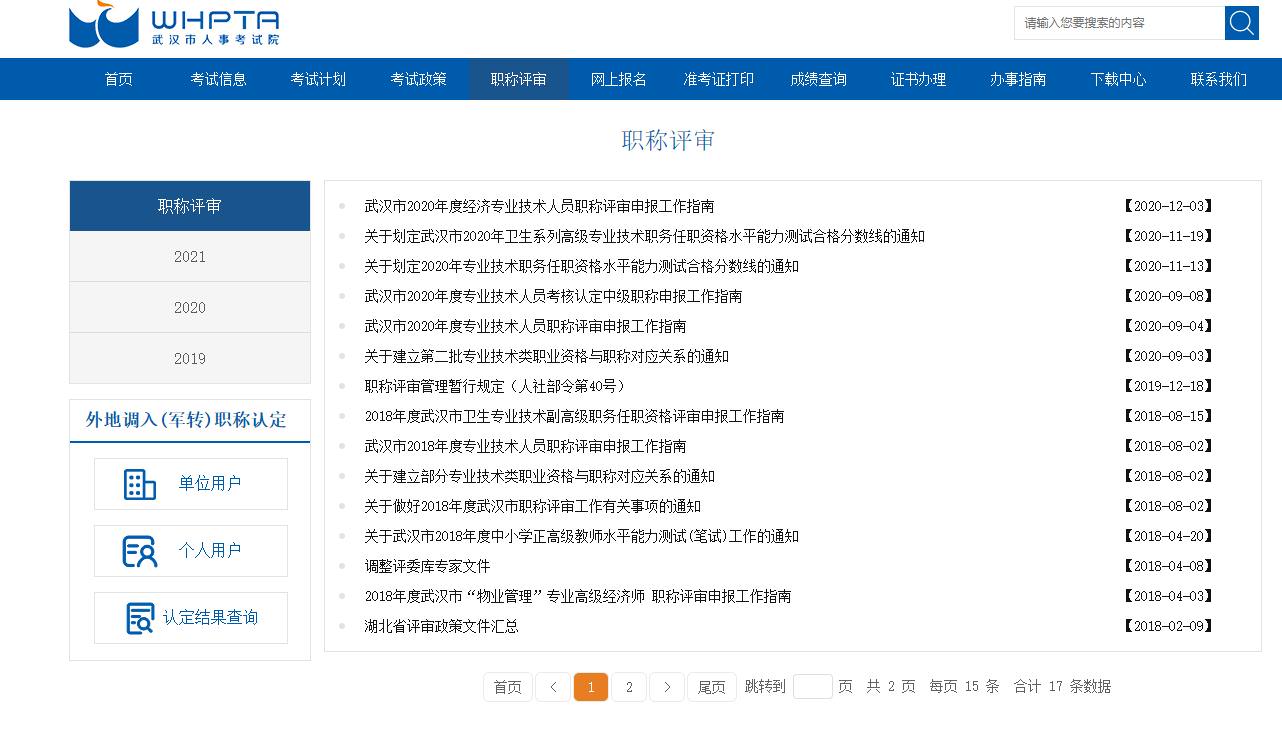1282x731 pixels.
Task: Open 中小学正高级教师水平能力测试 notice
Action: tap(581, 536)
